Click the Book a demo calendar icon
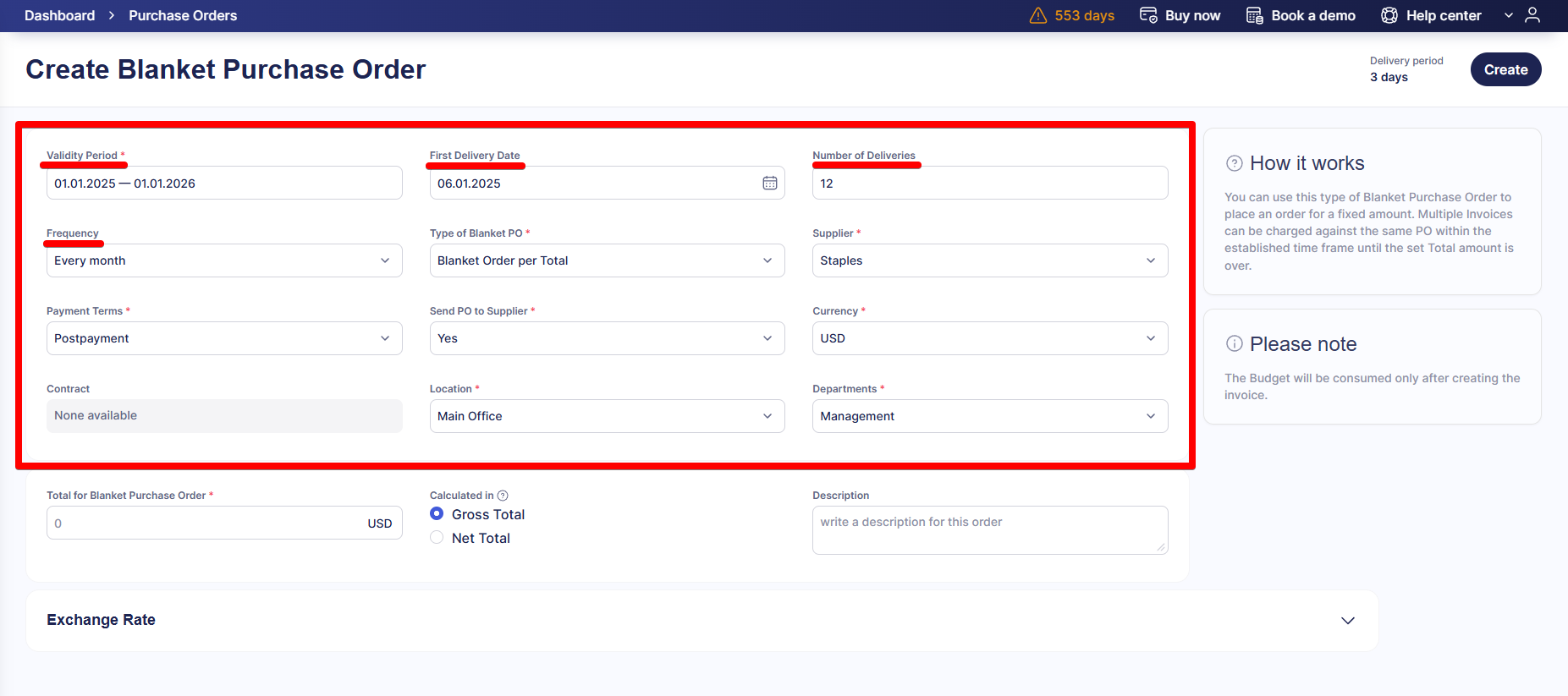Viewport: 1568px width, 696px height. (x=1255, y=15)
